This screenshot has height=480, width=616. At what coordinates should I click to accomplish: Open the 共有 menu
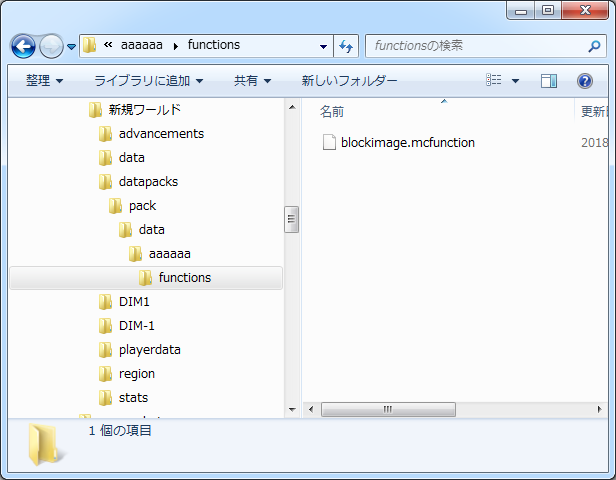pos(253,81)
